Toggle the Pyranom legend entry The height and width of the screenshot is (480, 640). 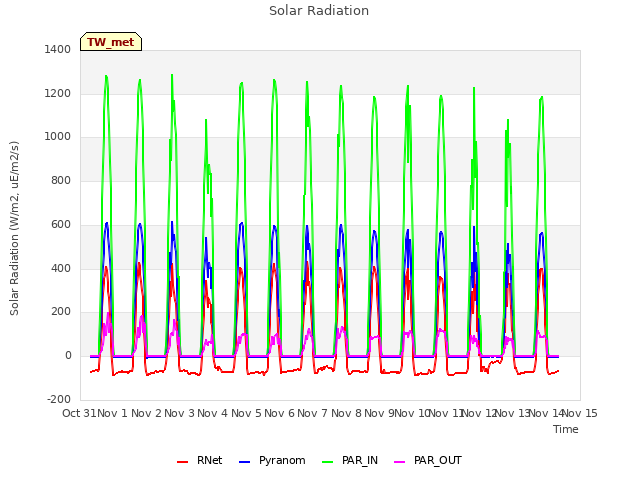(272, 460)
